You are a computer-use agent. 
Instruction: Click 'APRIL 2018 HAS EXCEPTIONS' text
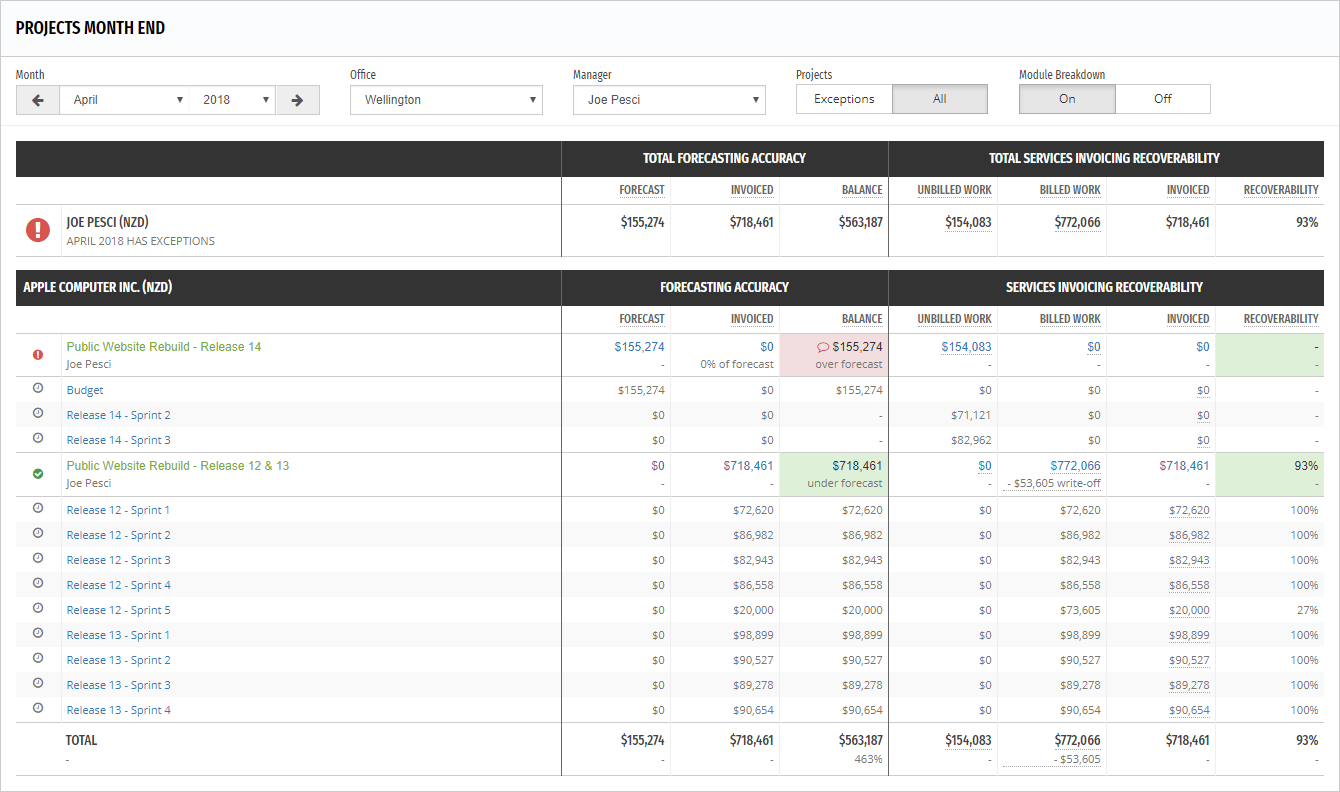(141, 241)
